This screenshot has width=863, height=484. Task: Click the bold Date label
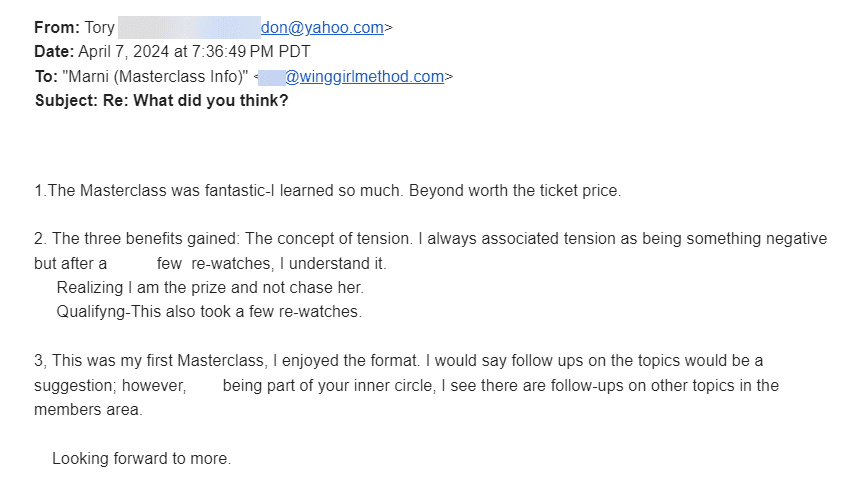pos(54,52)
